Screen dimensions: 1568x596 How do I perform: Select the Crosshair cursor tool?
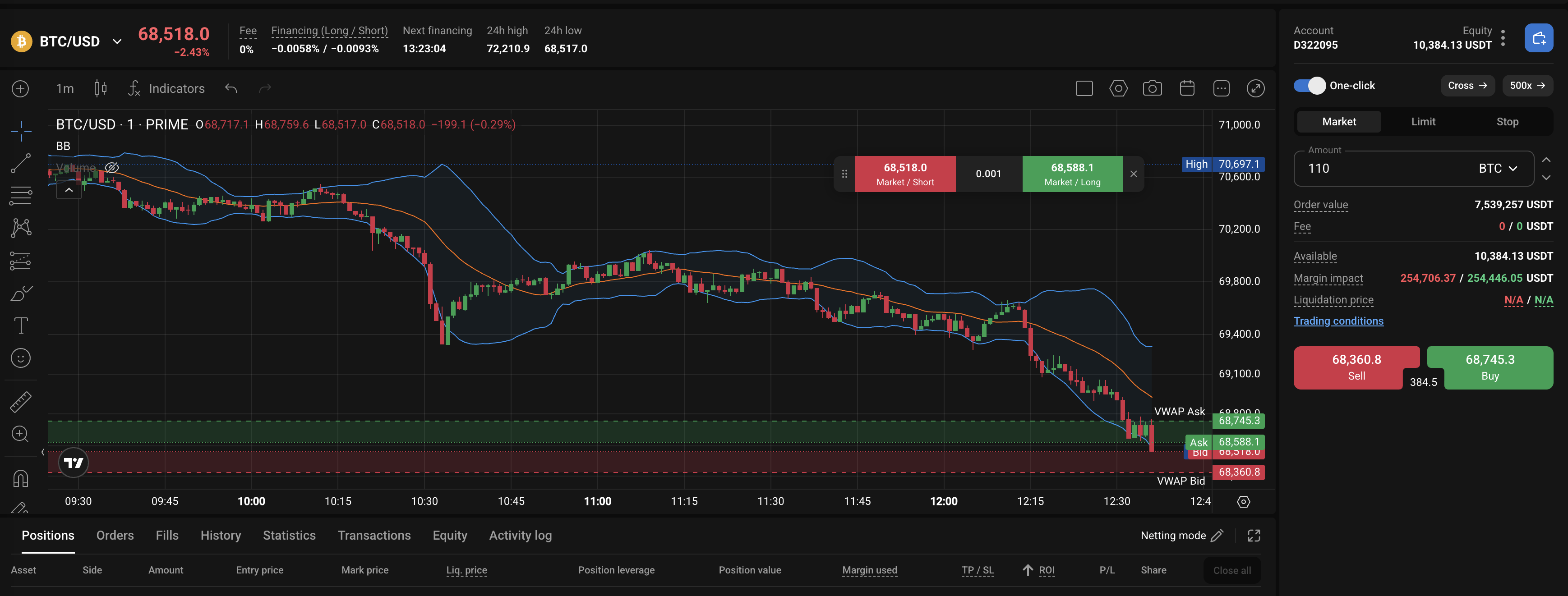pos(21,130)
